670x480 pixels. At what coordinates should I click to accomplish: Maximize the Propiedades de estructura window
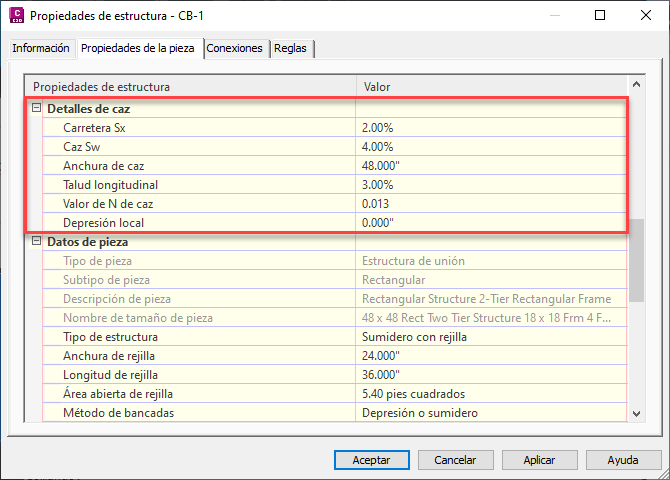tap(600, 15)
